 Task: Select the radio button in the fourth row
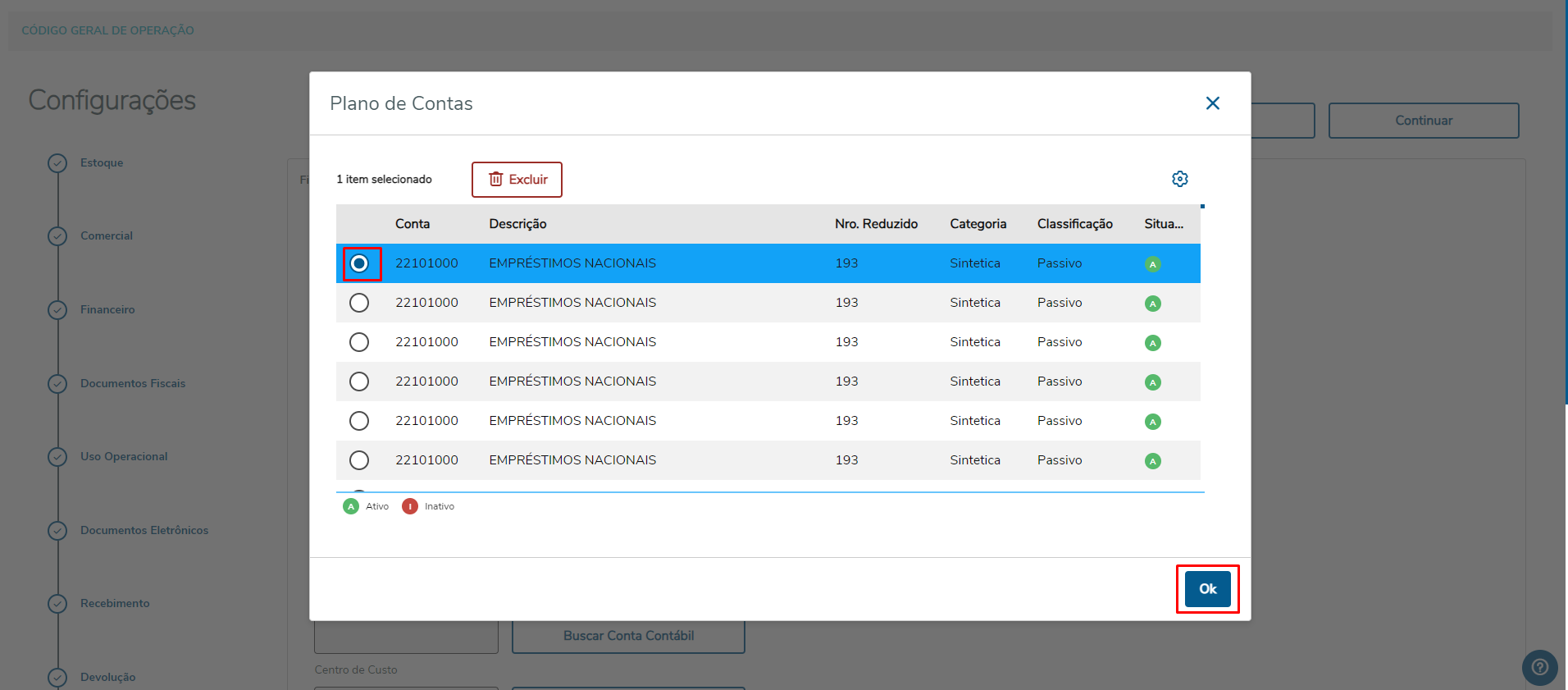click(359, 382)
